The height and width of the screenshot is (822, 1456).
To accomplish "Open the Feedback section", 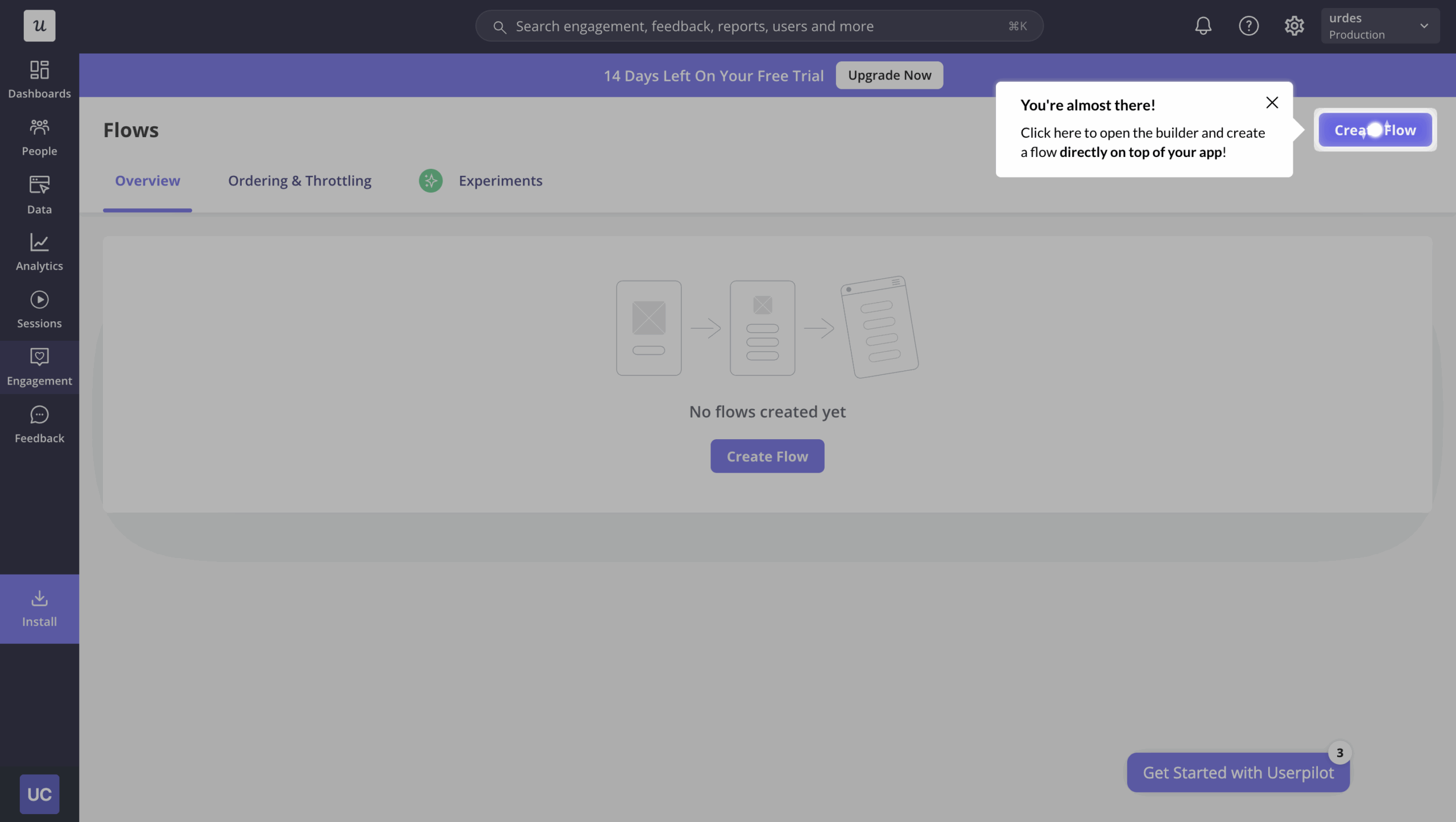I will (x=39, y=424).
